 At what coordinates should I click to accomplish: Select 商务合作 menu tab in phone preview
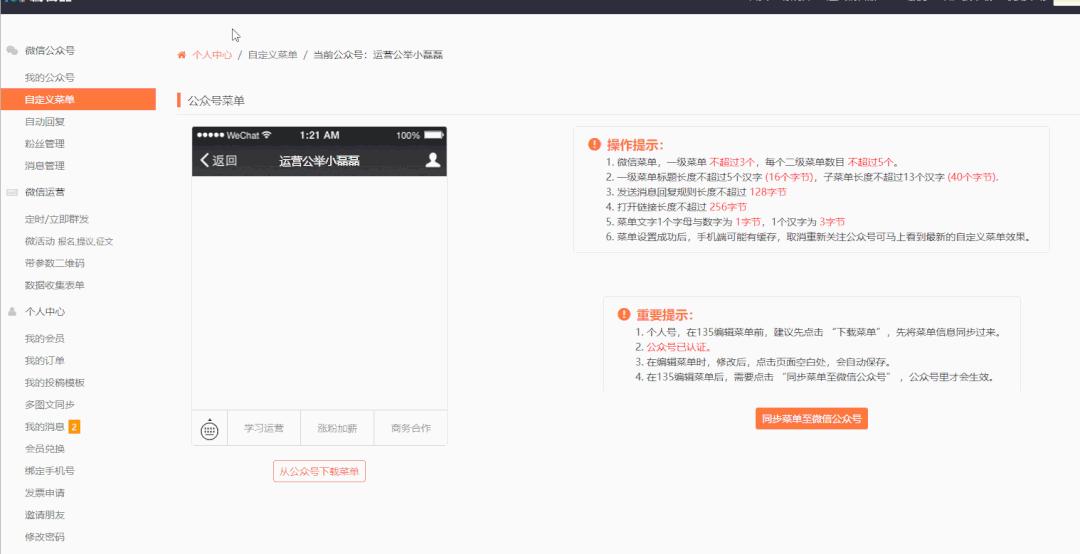[411, 429]
